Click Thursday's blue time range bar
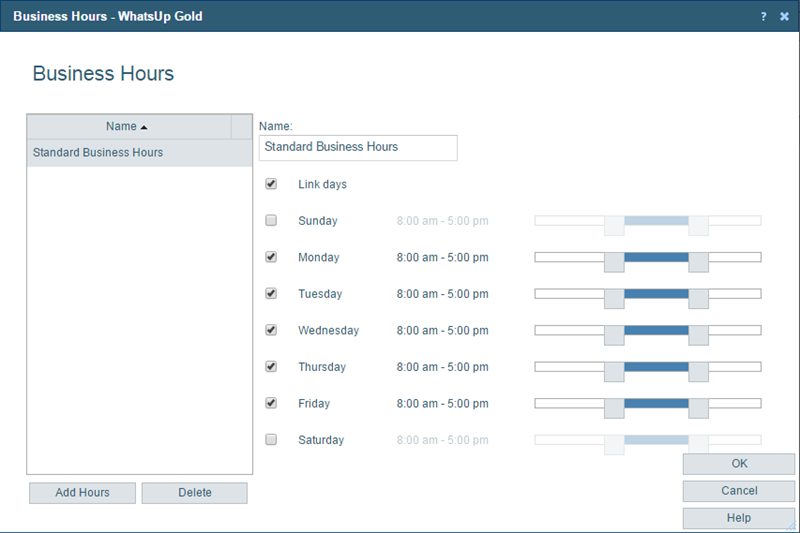This screenshot has width=800, height=533. pos(656,367)
